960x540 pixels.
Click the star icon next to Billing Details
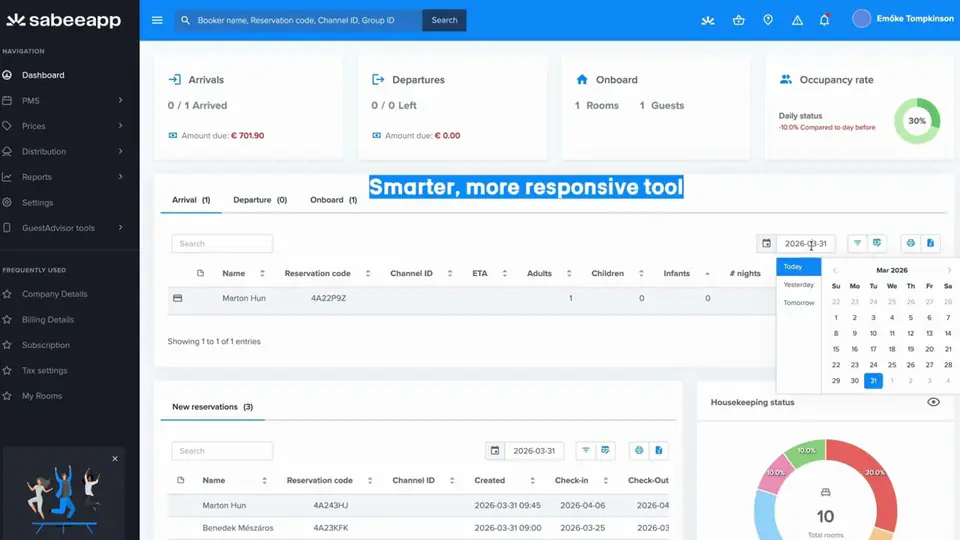pos(7,320)
